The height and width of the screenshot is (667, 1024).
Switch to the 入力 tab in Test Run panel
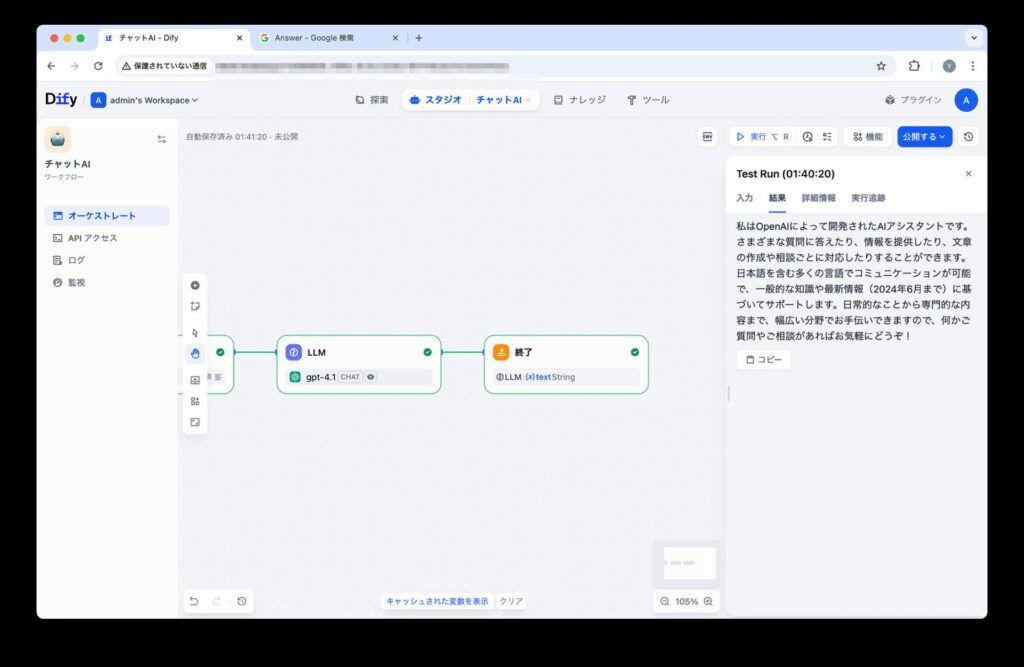pyautogui.click(x=744, y=198)
